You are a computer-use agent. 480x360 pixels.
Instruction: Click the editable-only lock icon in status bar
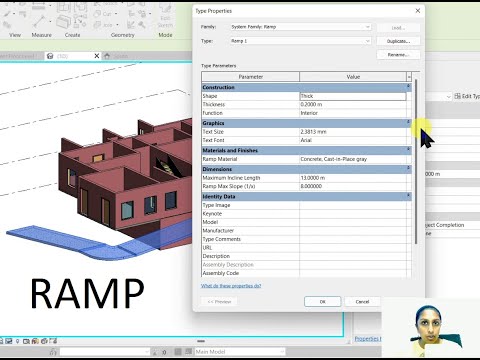pos(53,352)
